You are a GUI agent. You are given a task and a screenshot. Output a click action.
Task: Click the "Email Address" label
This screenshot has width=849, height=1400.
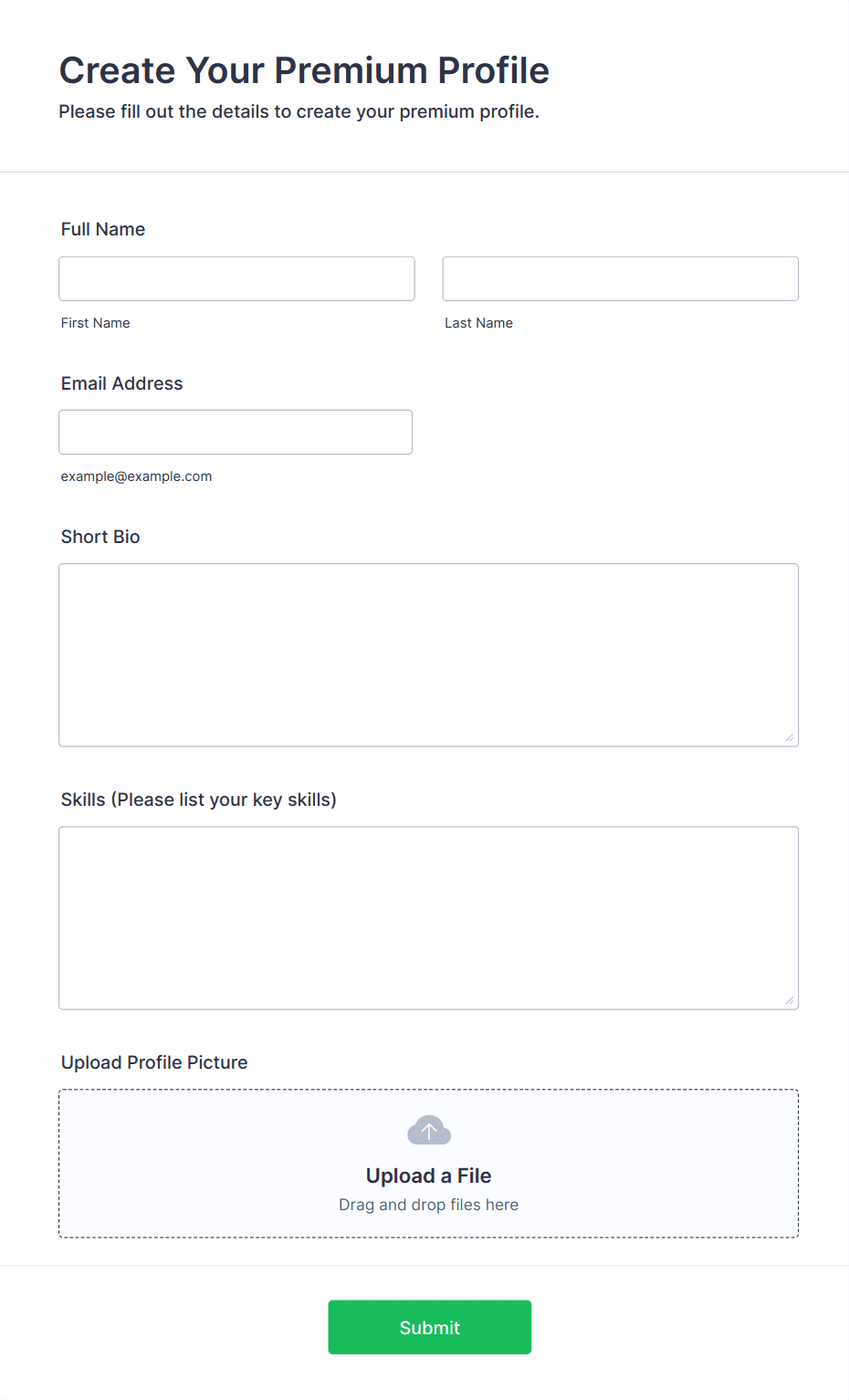click(121, 383)
